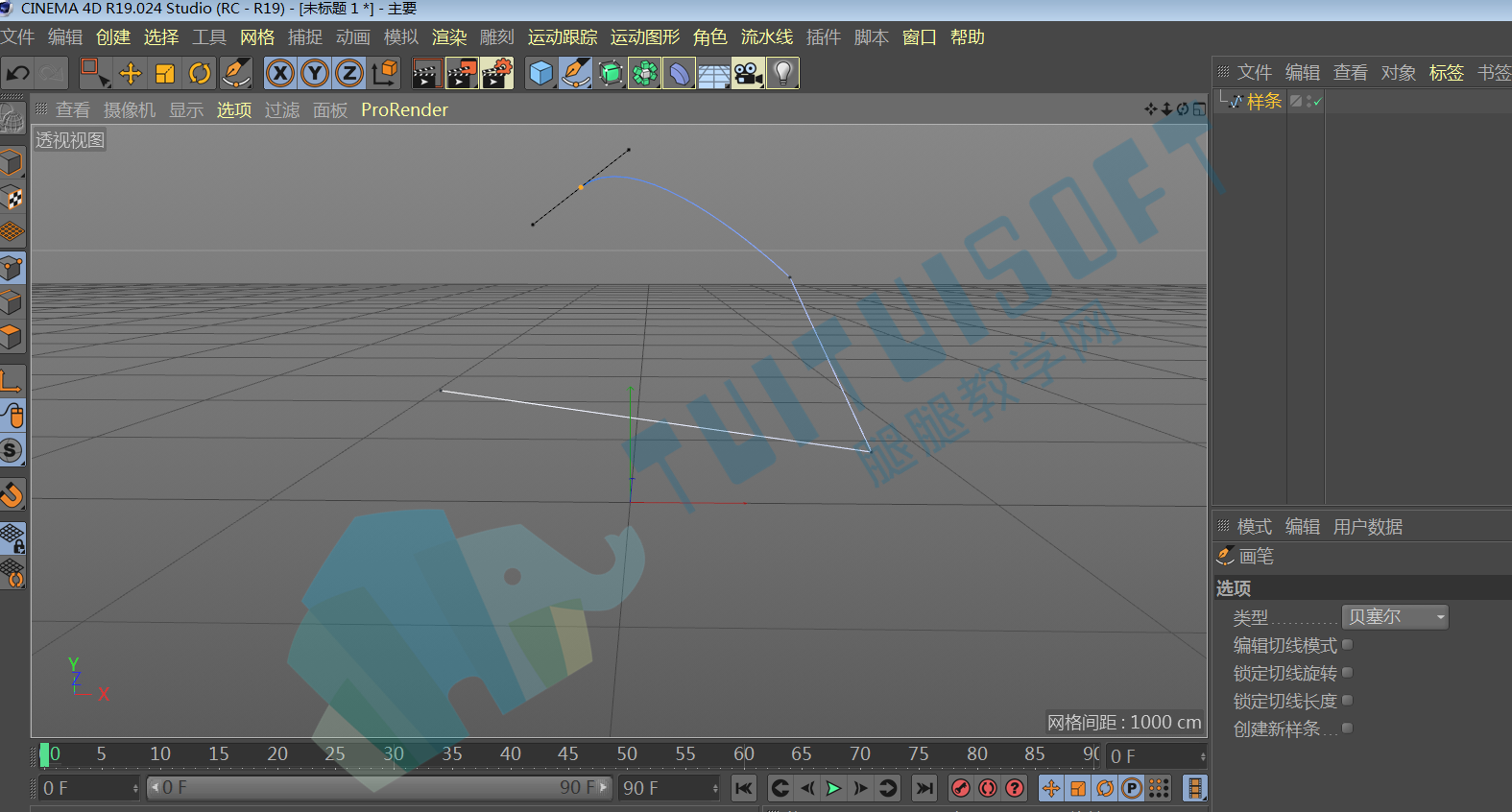Open the 运动图形 menu
The width and height of the screenshot is (1512, 812).
[645, 37]
